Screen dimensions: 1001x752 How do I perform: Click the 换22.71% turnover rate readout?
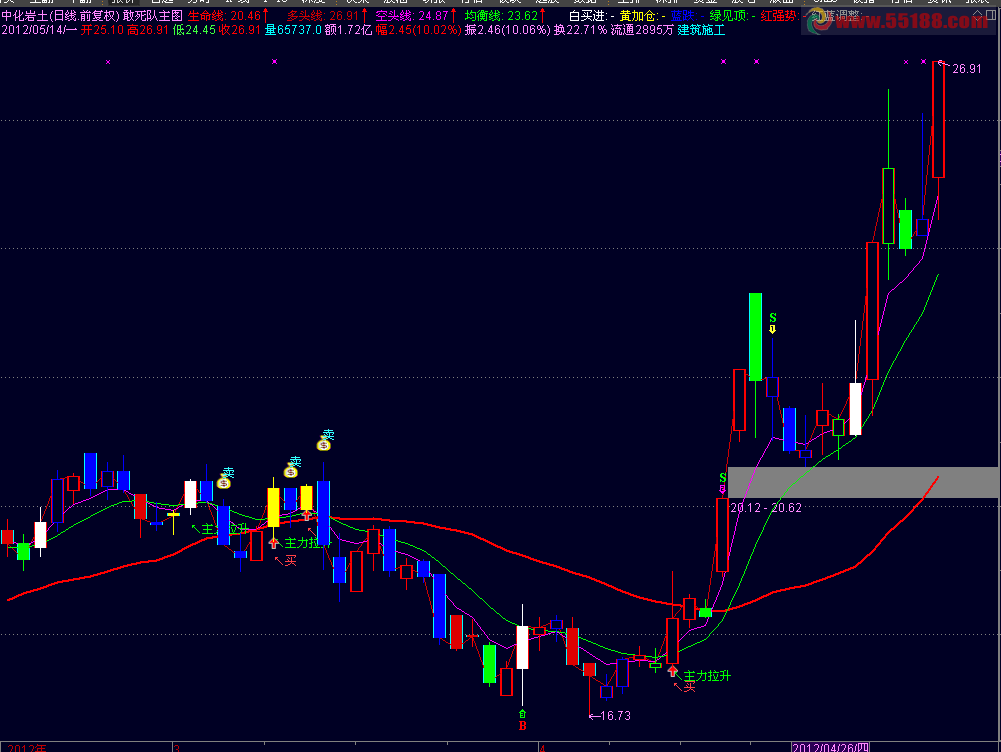pos(580,30)
